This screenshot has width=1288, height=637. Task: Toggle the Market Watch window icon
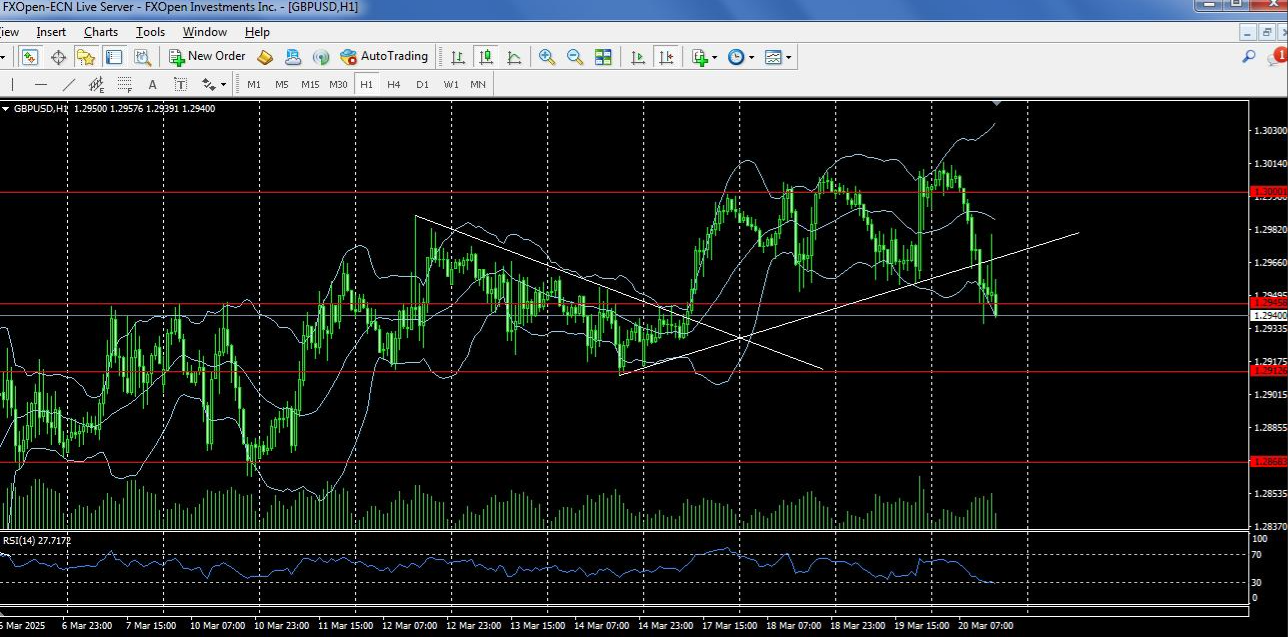30,57
